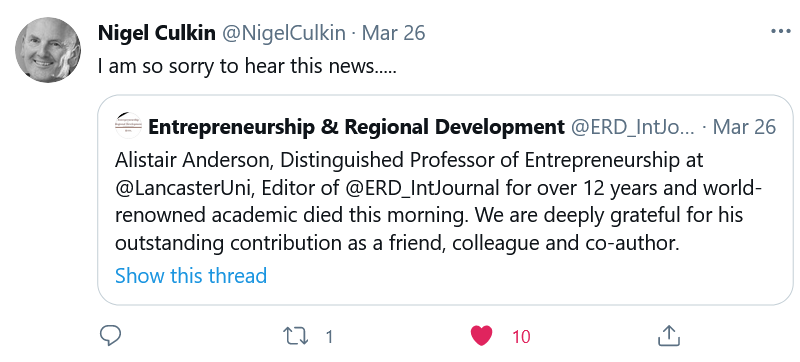Screen dimensions: 800x362
Task: Click the Nigel Culkin display name
Action: pyautogui.click(x=156, y=33)
